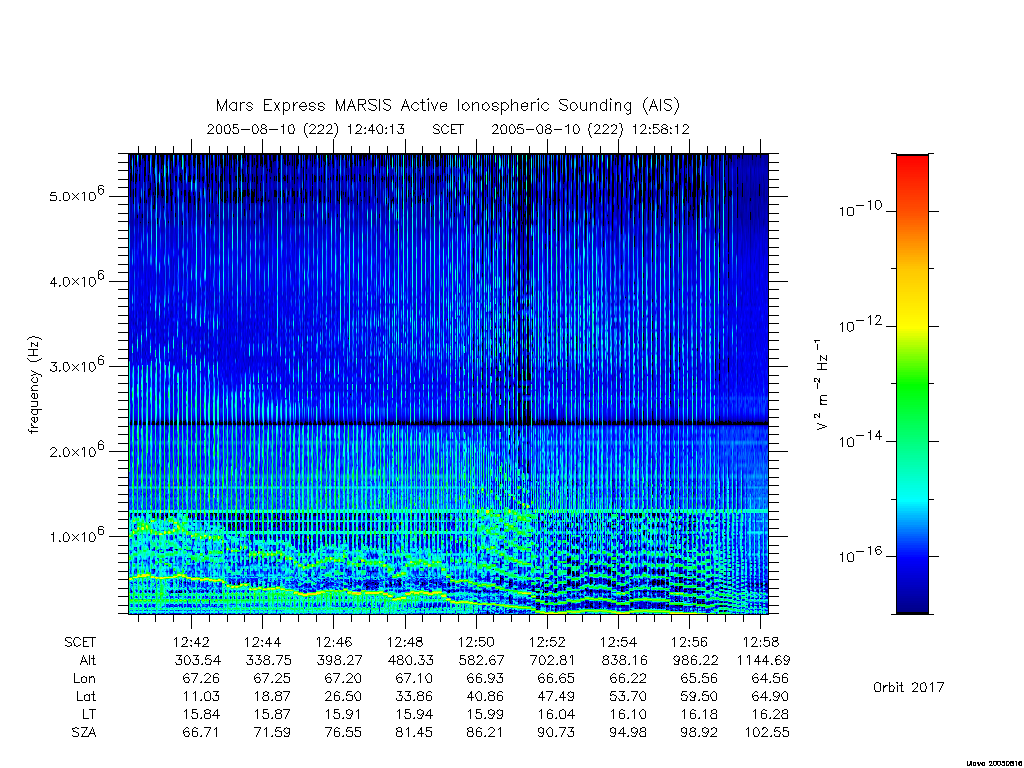
Task: Click the latitude value 64.90
Action: click(x=771, y=696)
